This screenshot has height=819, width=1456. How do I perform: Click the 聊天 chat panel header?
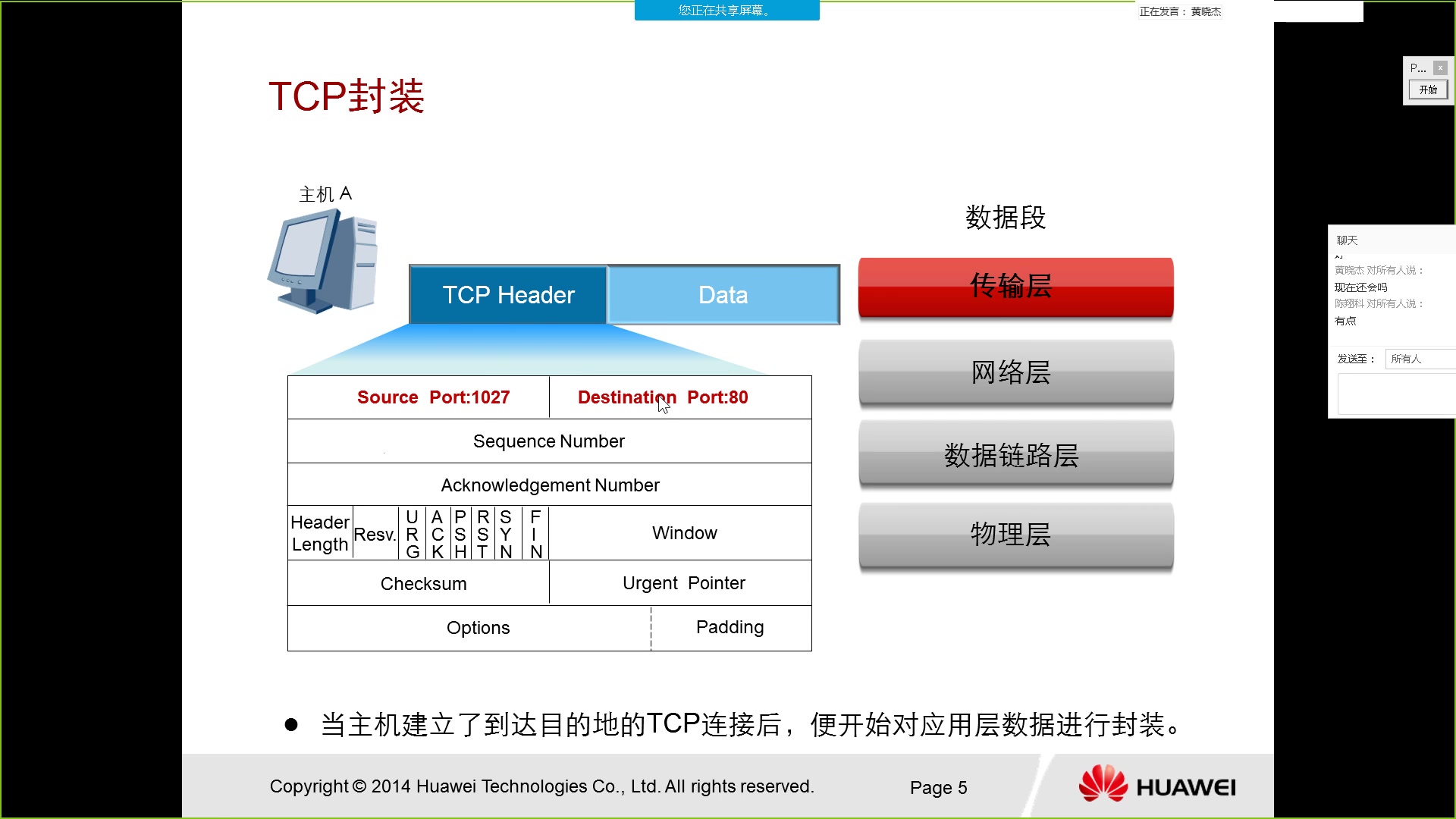point(1347,240)
